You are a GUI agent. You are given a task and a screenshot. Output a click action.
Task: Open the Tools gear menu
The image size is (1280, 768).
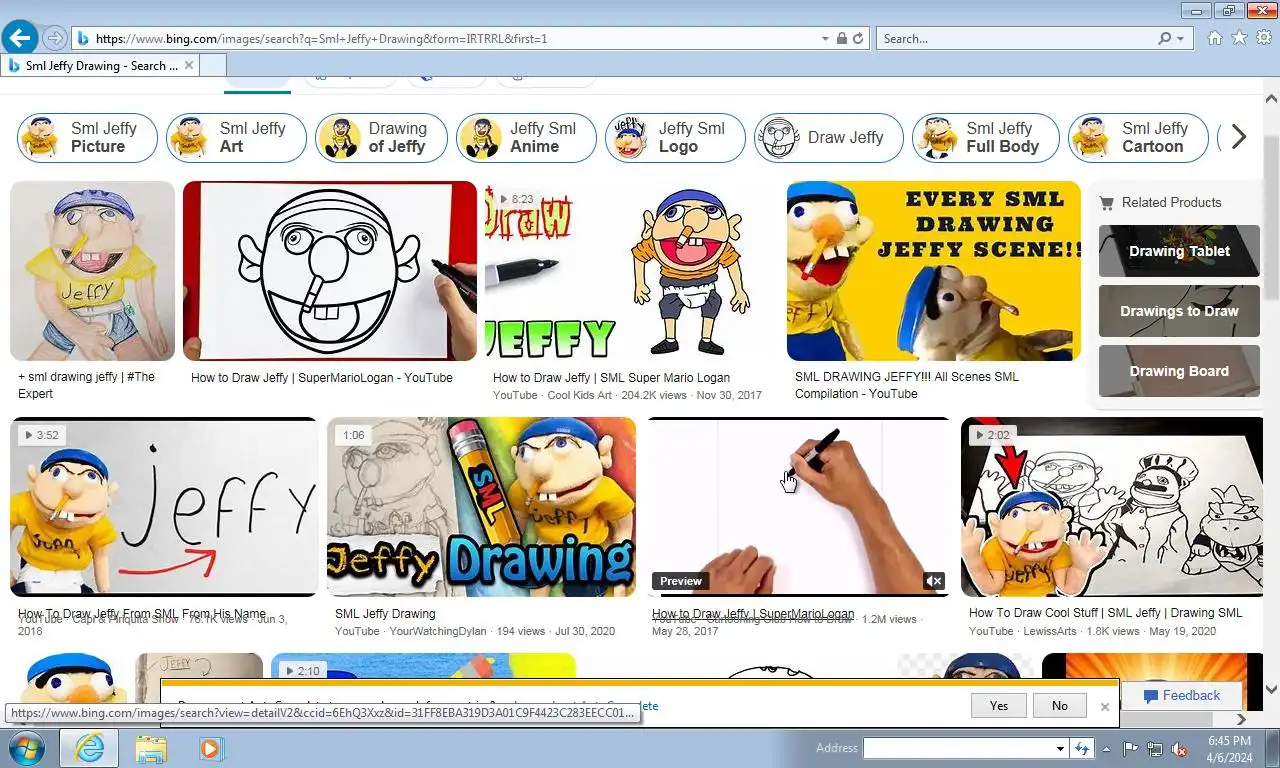point(1264,38)
